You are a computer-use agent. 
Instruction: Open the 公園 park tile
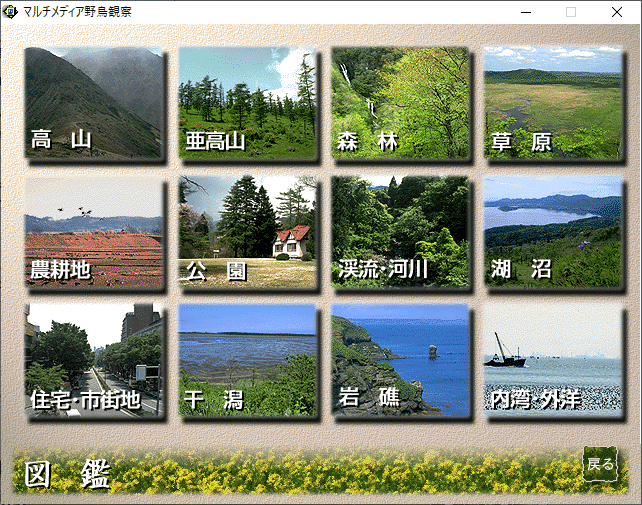point(247,232)
